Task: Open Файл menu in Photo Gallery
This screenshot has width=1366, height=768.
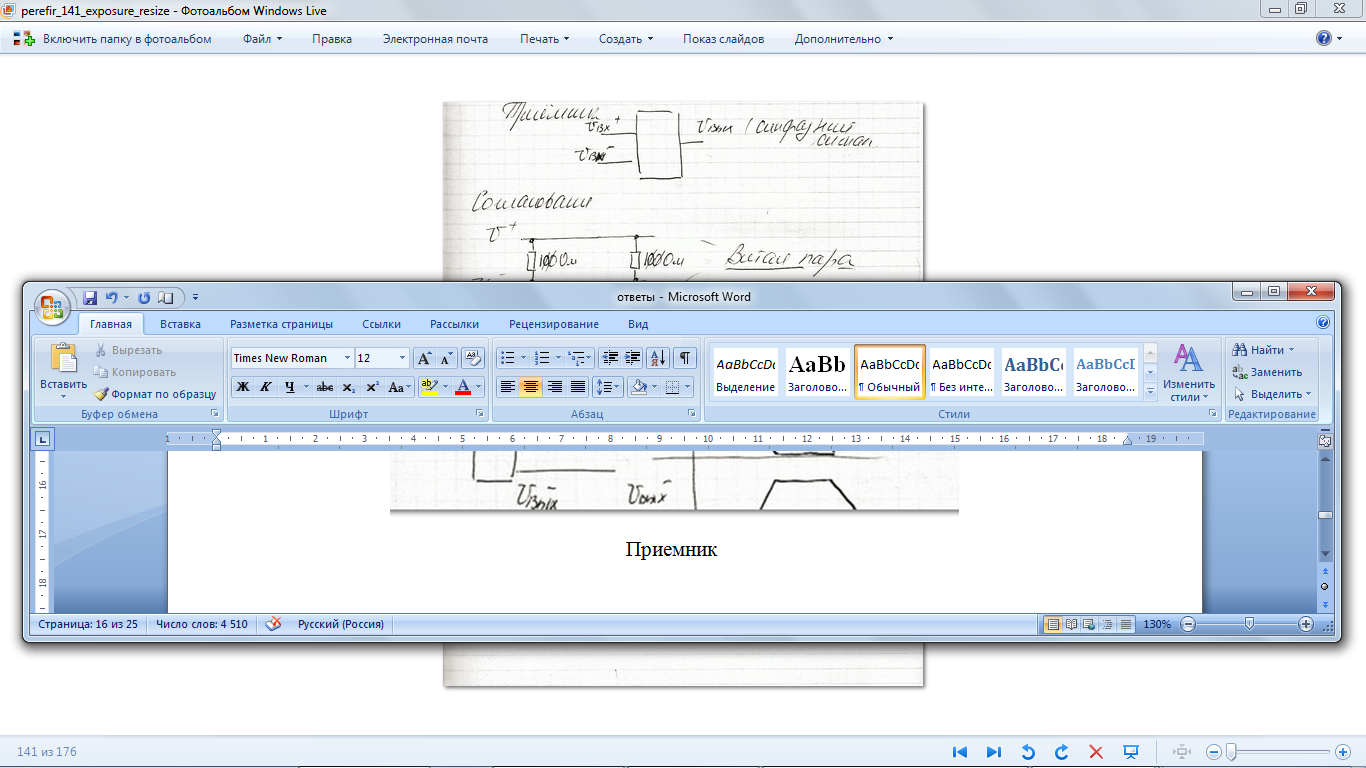Action: coord(262,39)
